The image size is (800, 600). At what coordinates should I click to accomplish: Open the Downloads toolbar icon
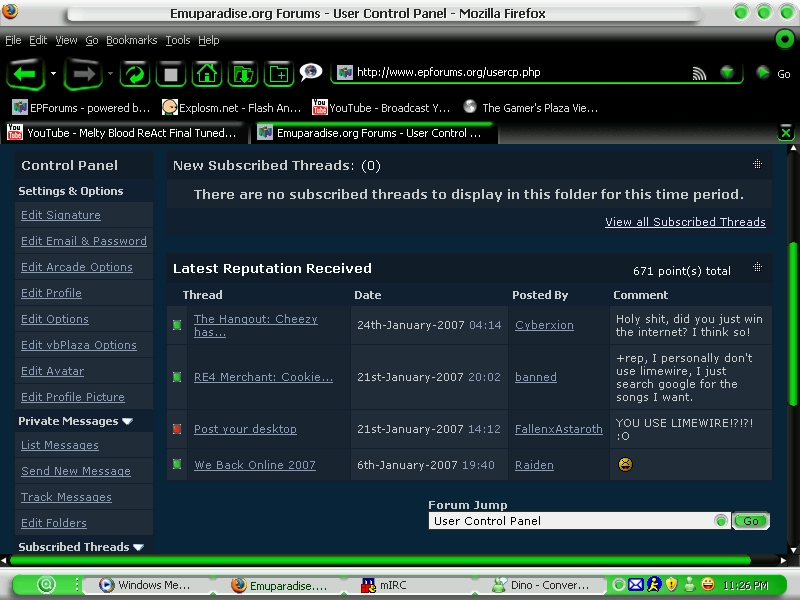pyautogui.click(x=243, y=74)
